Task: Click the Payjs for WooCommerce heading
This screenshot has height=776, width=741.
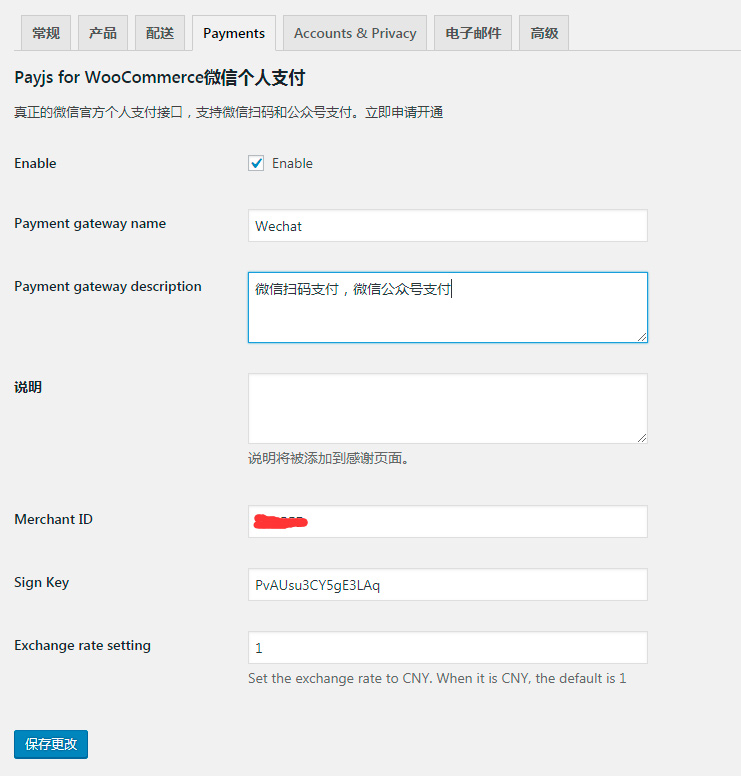Action: point(159,78)
